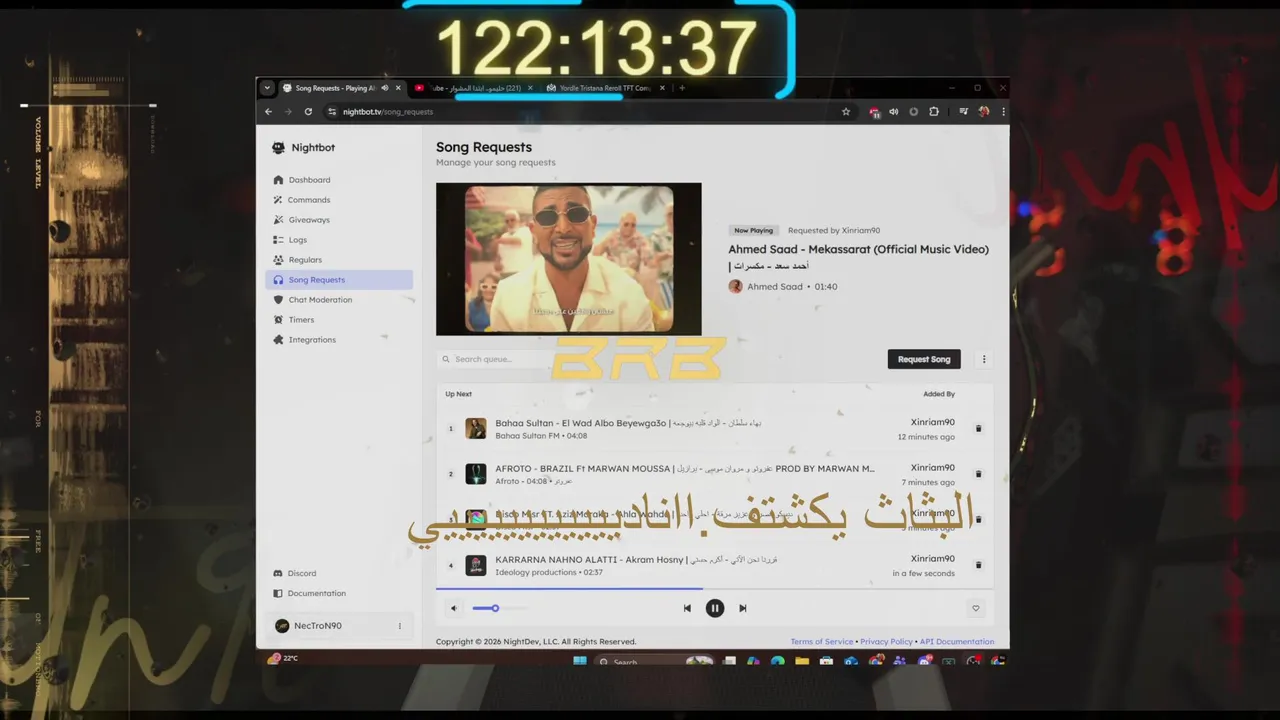Image resolution: width=1280 pixels, height=720 pixels.
Task: Pause the currently playing song
Action: [x=715, y=608]
